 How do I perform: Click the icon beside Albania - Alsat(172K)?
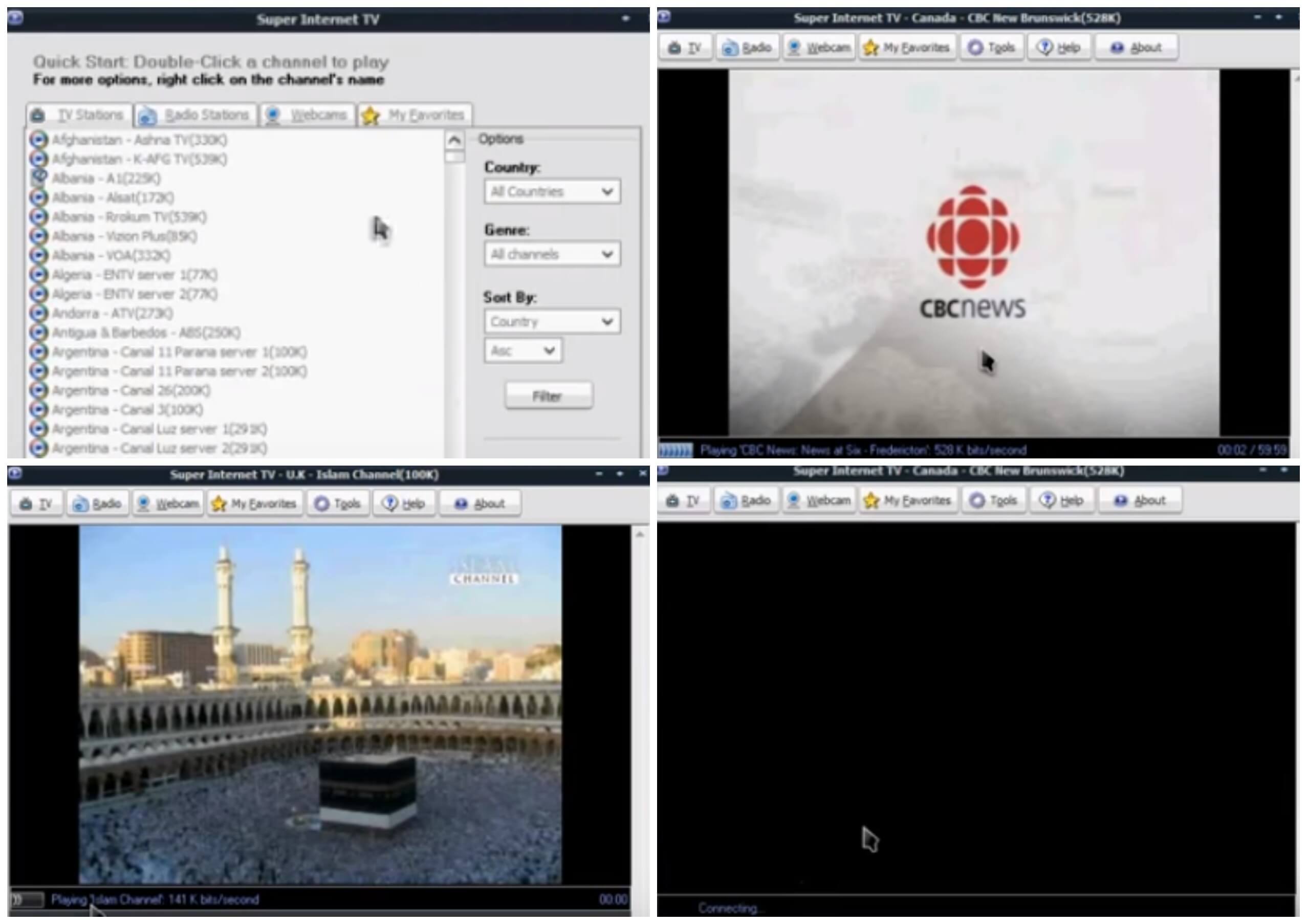click(38, 197)
